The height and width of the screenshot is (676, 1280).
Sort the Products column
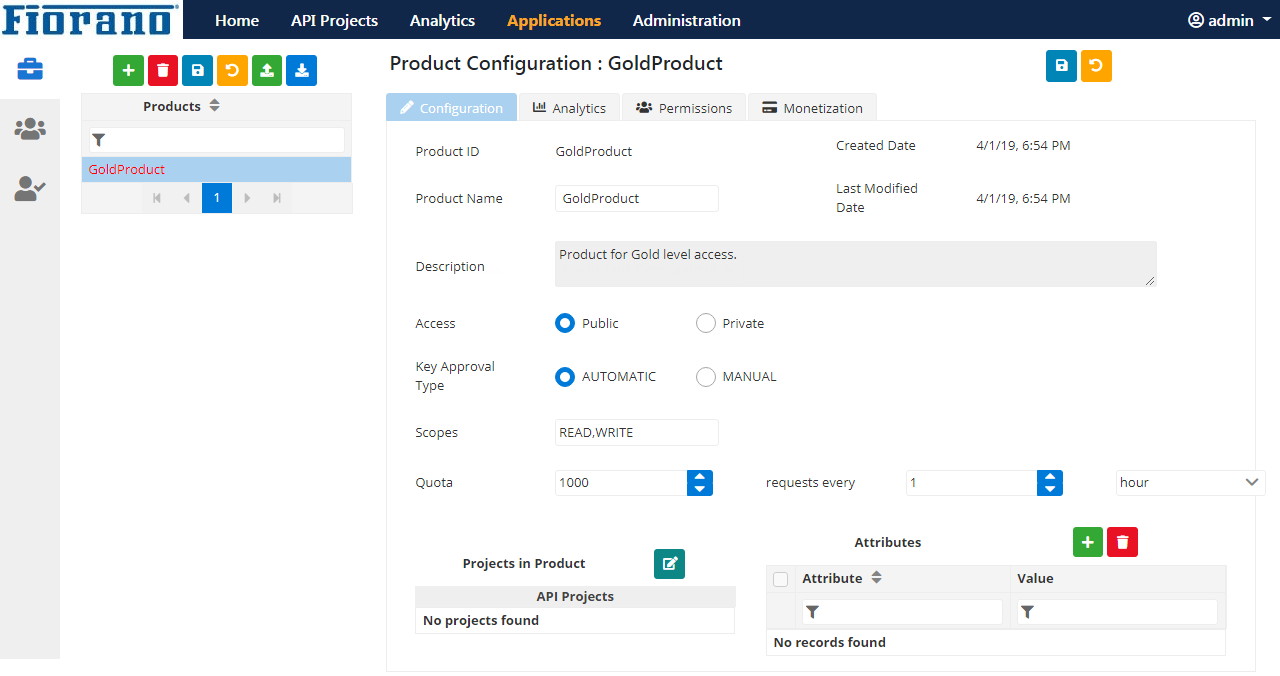coord(214,106)
